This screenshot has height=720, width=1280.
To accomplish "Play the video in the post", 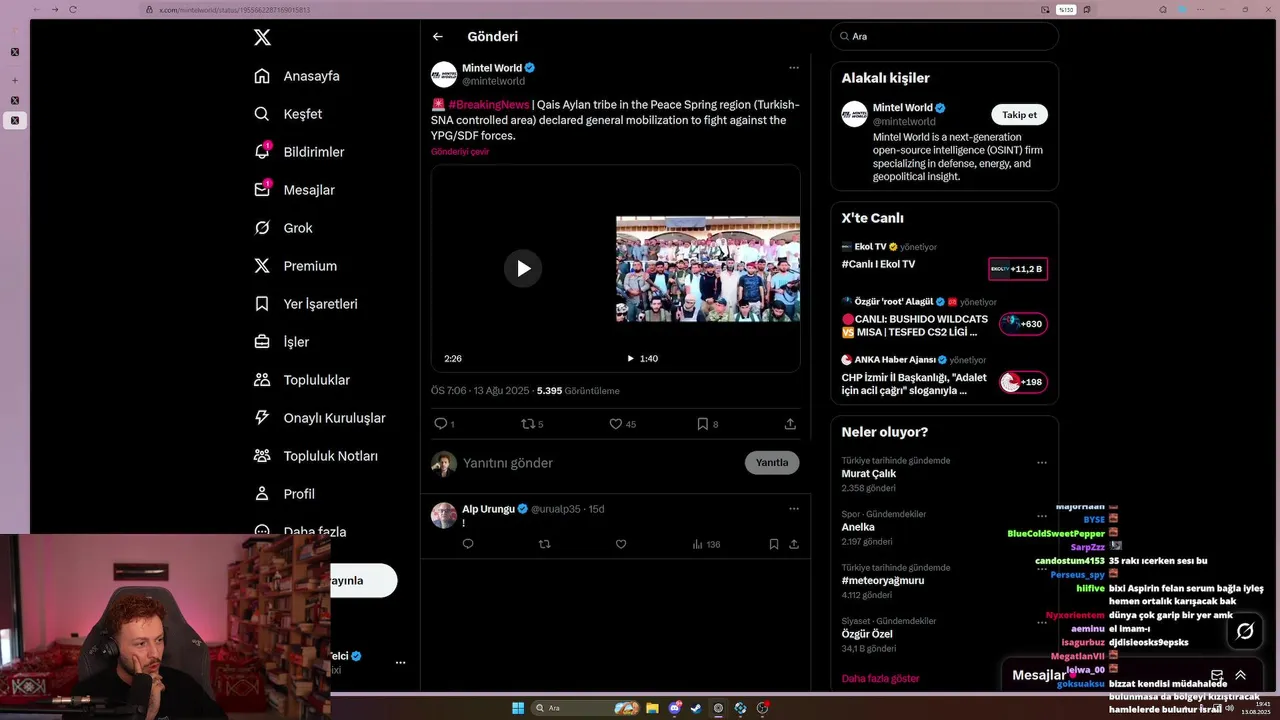I will (x=523, y=268).
